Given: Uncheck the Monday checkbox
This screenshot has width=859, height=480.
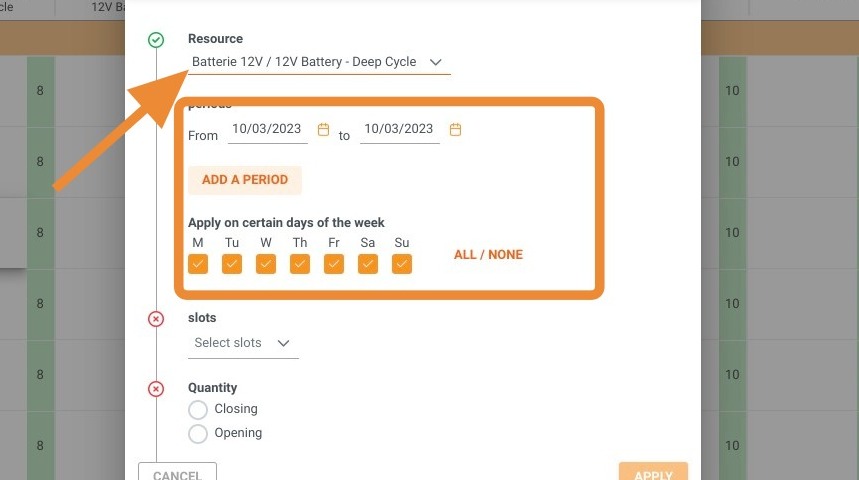Looking at the screenshot, I should [198, 264].
